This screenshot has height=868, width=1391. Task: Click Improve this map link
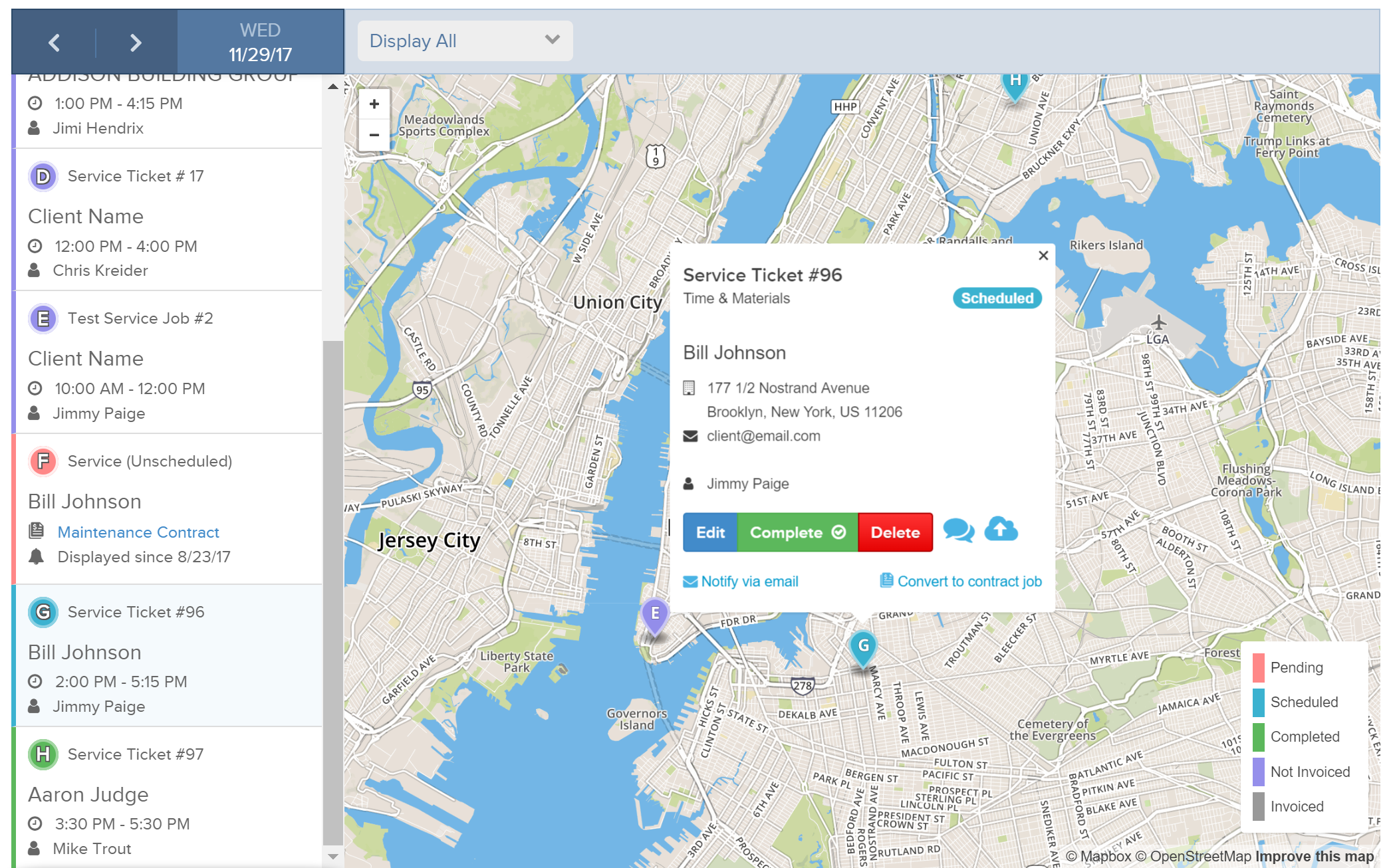coord(1315,857)
